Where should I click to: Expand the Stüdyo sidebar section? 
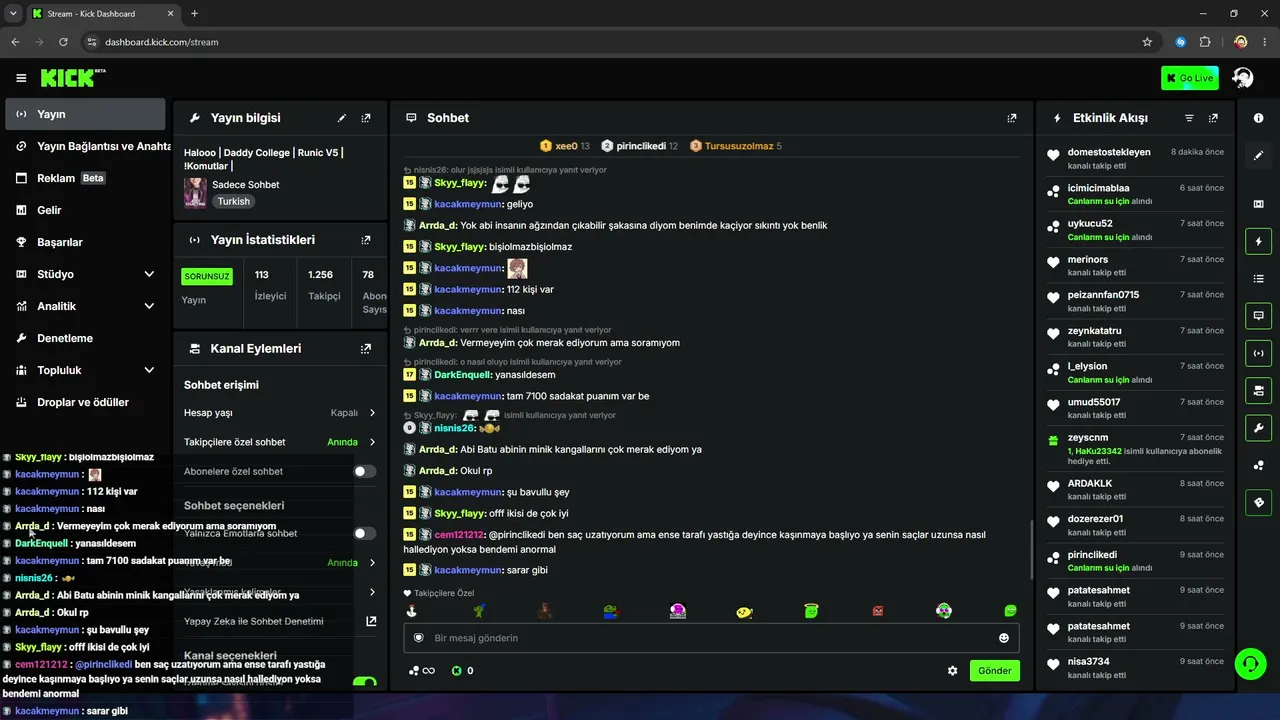85,274
